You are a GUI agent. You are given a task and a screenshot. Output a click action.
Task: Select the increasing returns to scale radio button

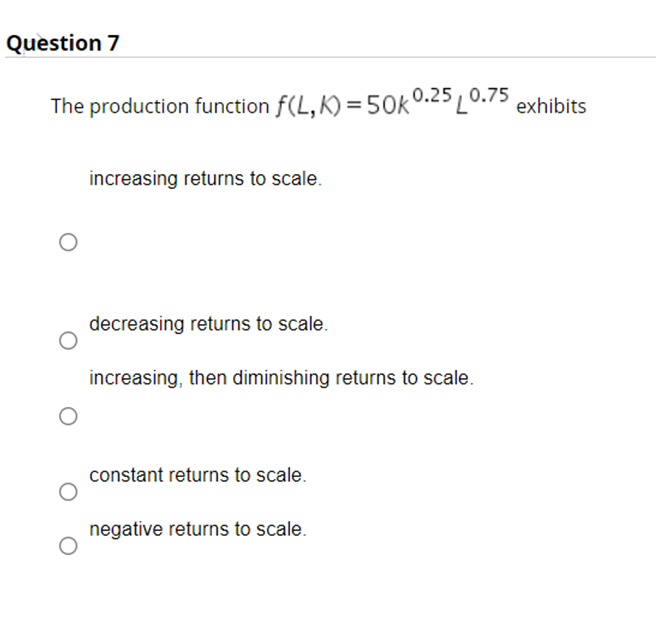coord(68,242)
